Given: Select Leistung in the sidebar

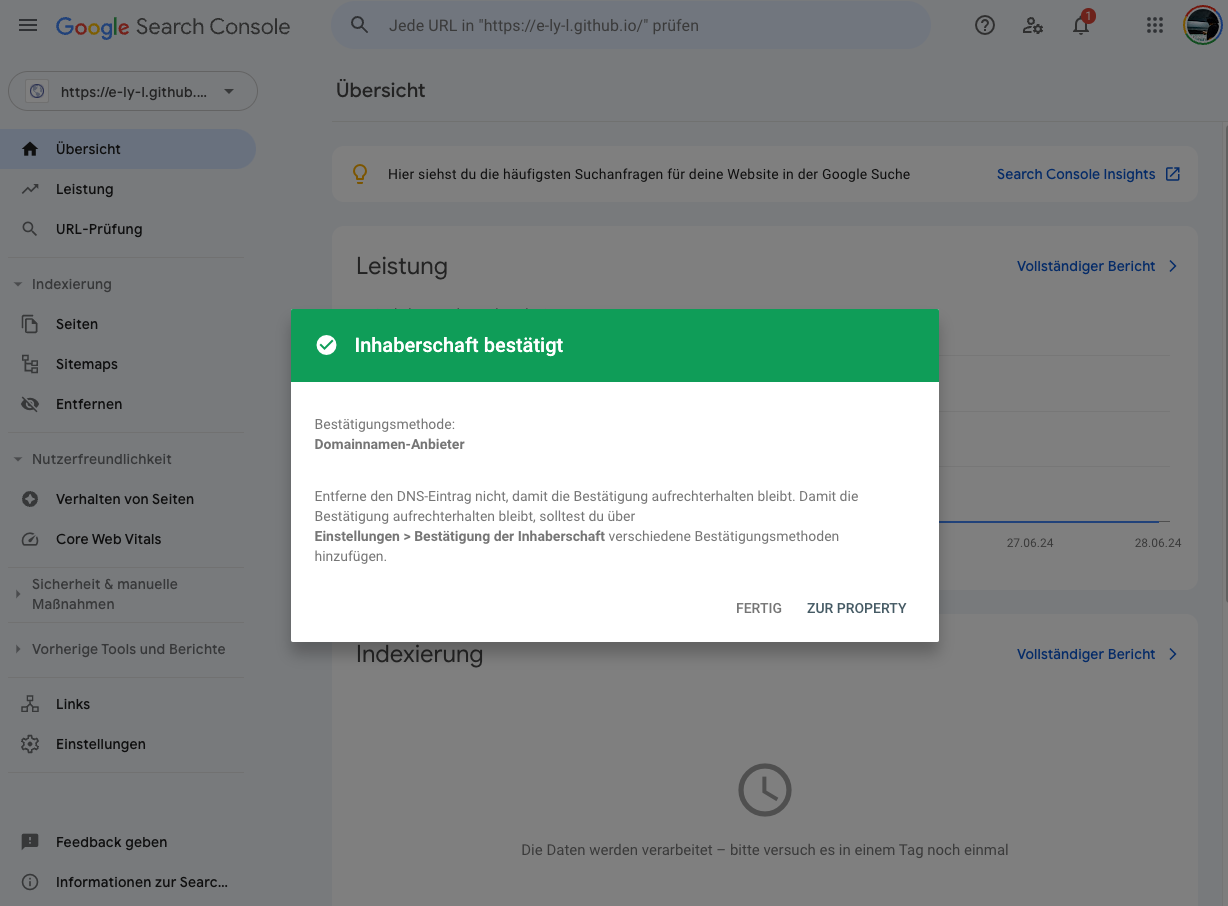Looking at the screenshot, I should click(x=85, y=189).
